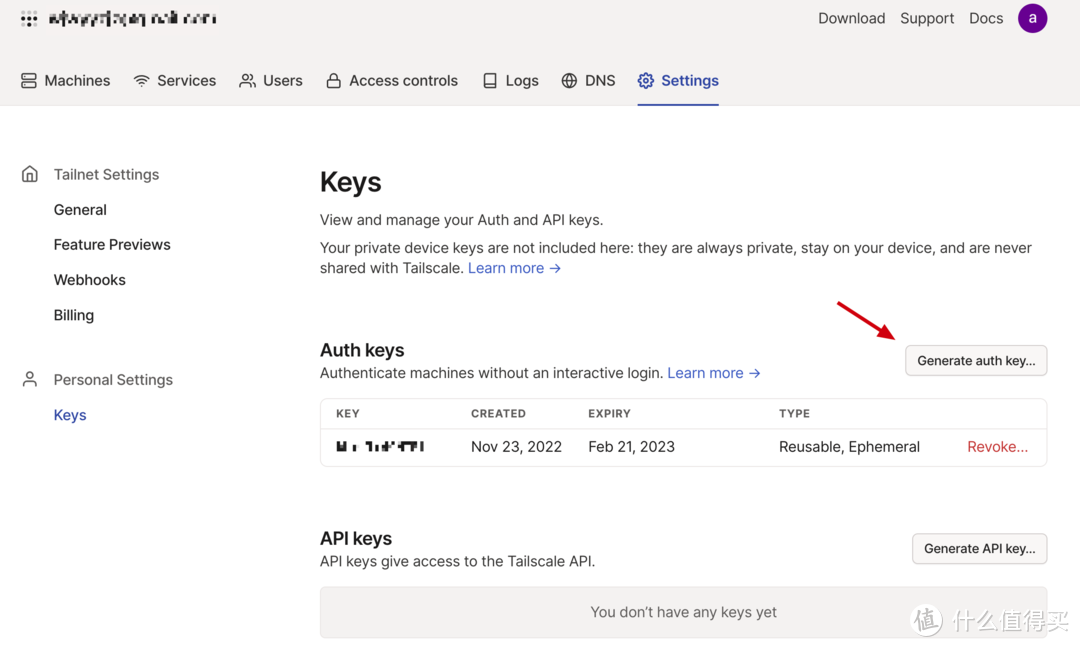Click the Keys page heading

coord(351,183)
